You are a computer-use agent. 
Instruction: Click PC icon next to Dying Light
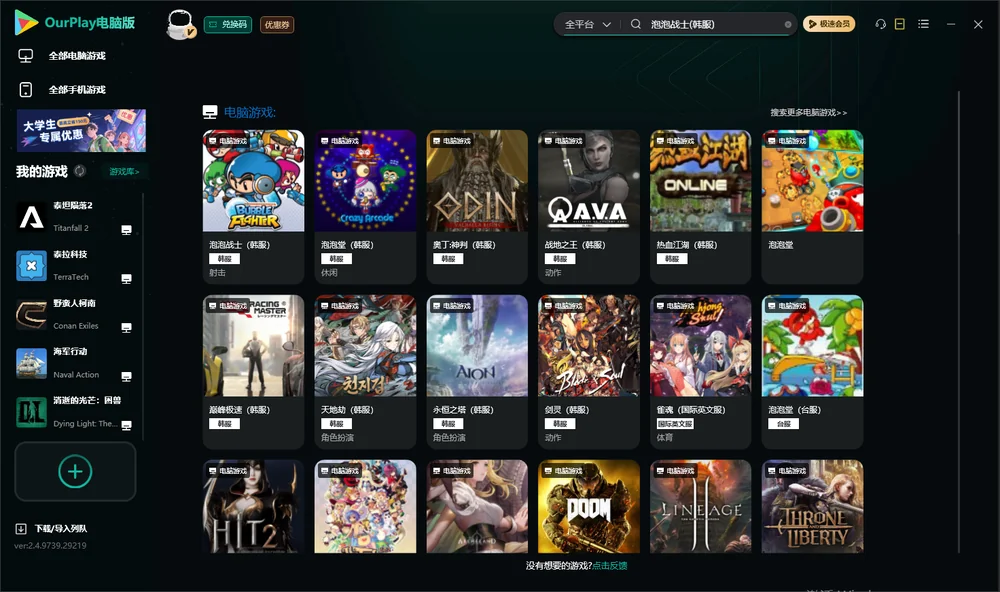point(126,426)
